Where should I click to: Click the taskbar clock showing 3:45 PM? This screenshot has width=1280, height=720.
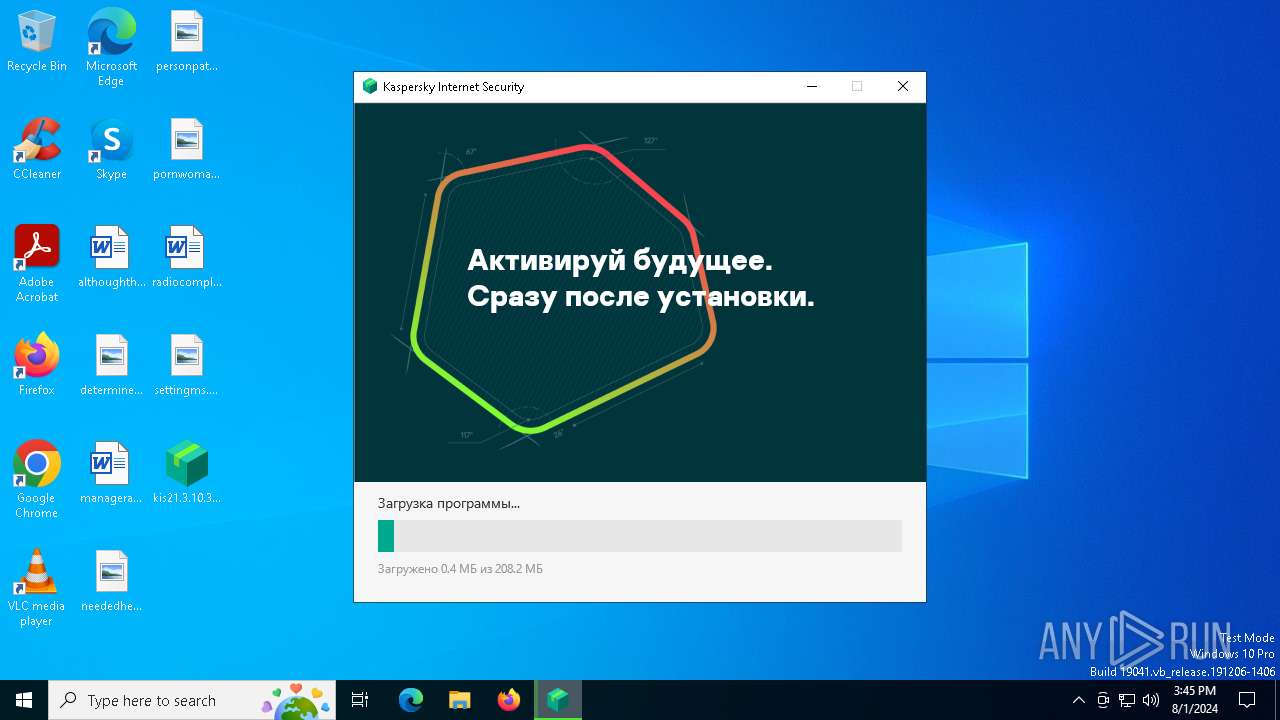click(x=1194, y=700)
